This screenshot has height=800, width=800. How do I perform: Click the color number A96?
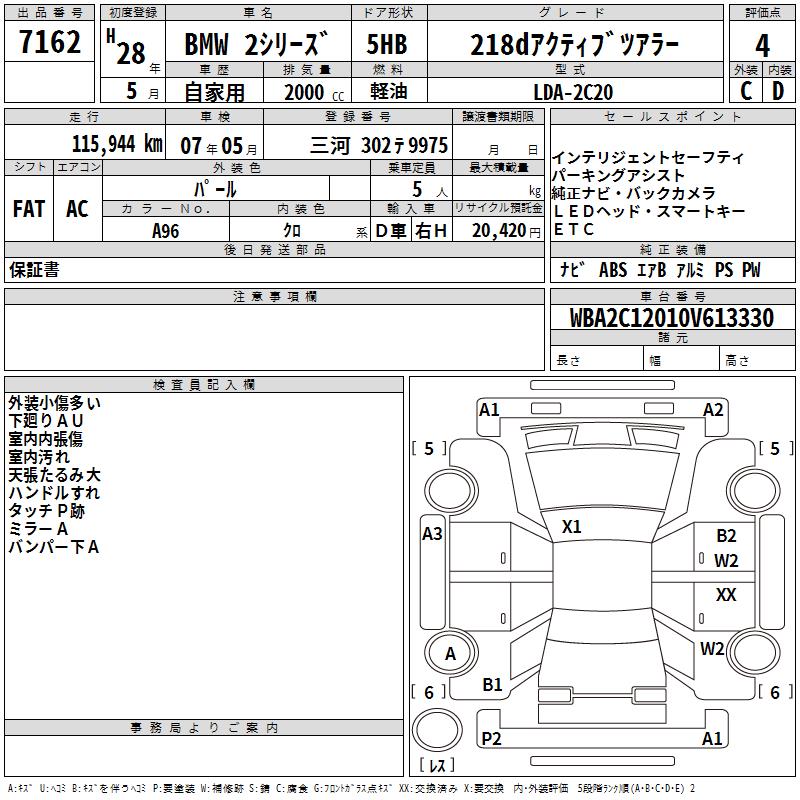pyautogui.click(x=166, y=231)
